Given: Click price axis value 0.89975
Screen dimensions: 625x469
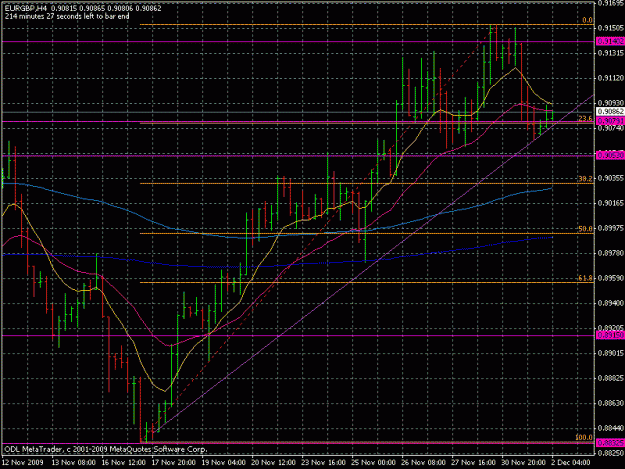Looking at the screenshot, I should 611,228.
